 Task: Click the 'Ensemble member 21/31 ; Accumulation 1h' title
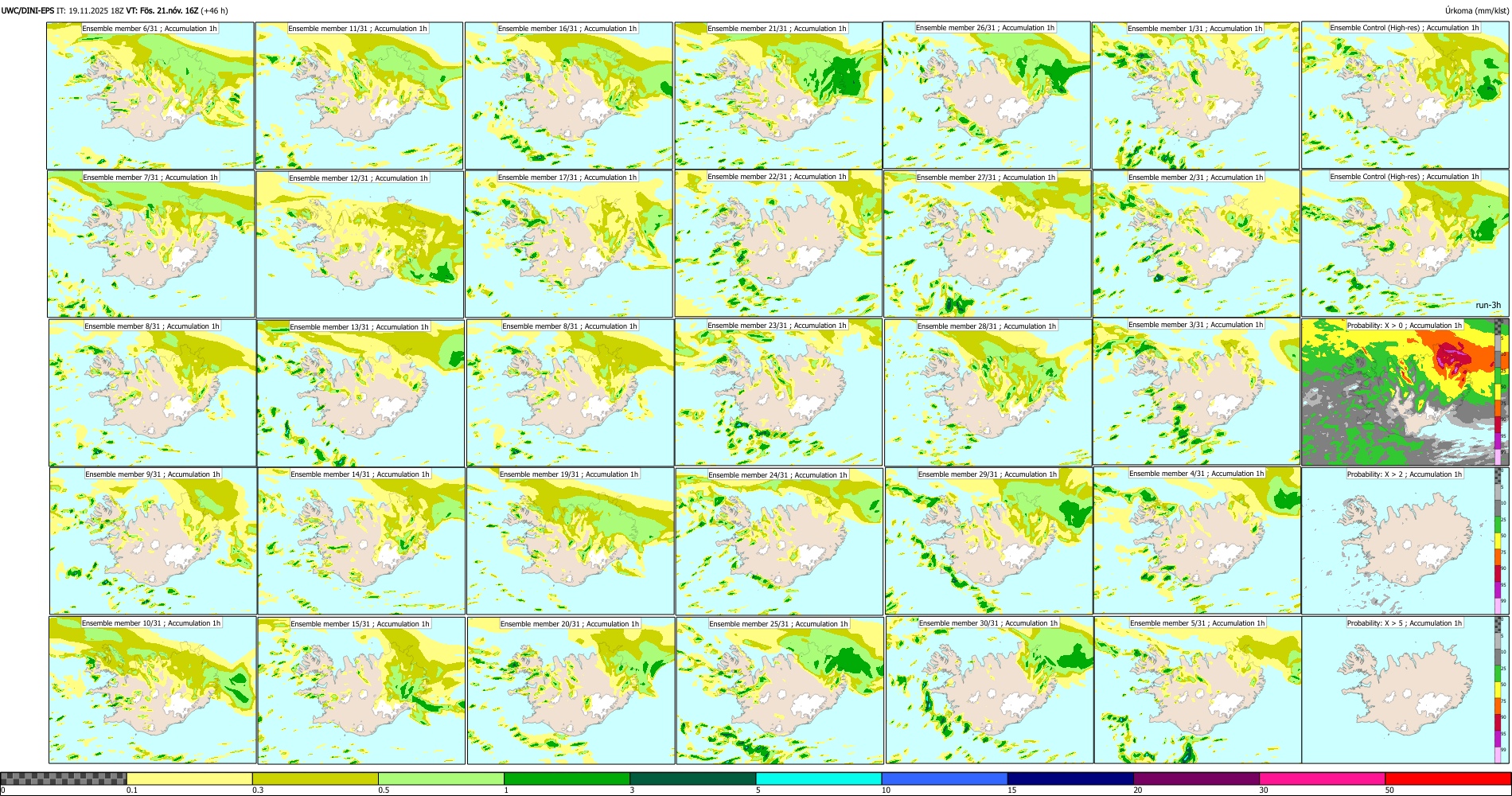tap(777, 29)
